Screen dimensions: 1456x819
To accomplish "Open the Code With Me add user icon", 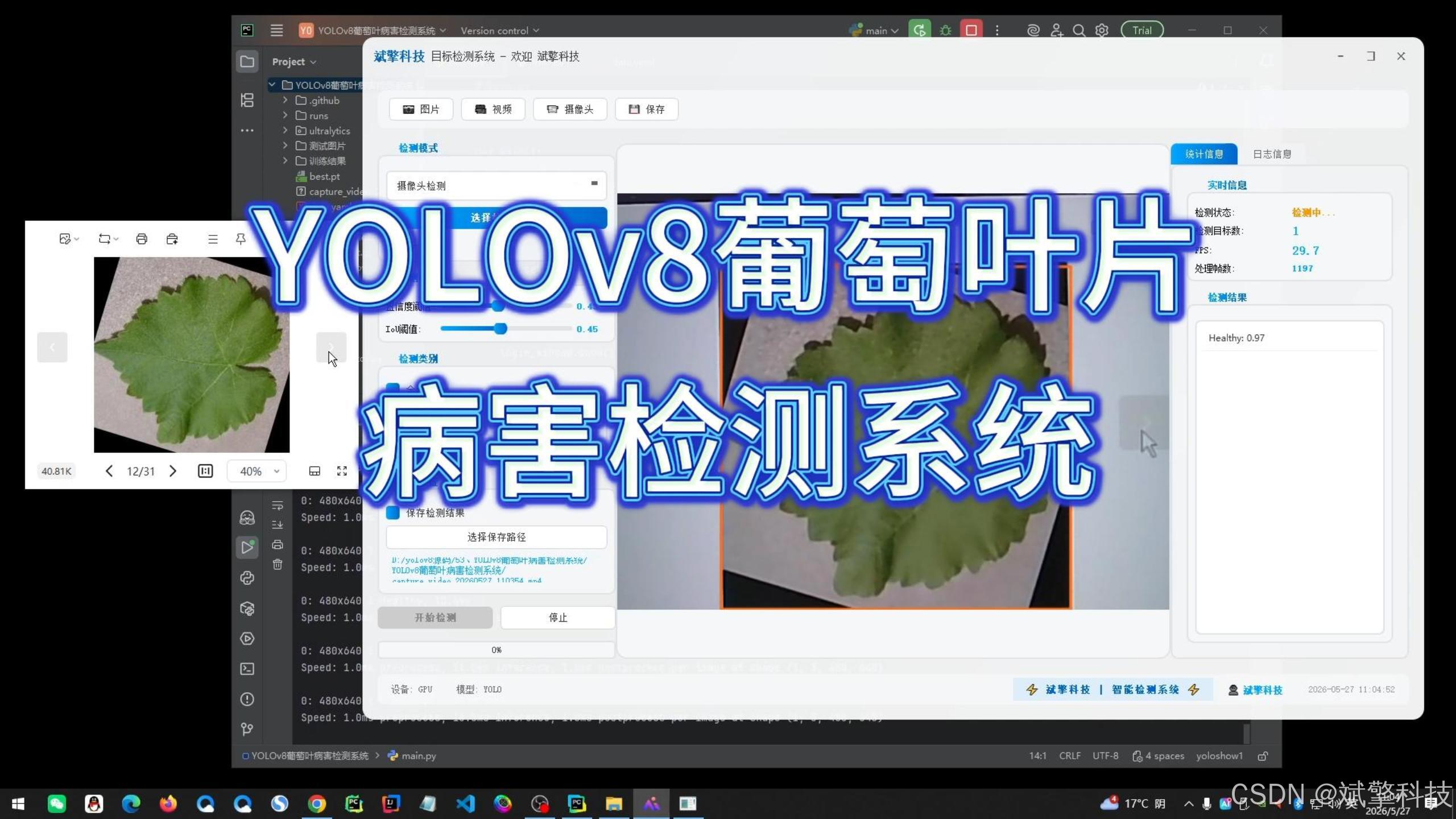I will (x=1056, y=30).
